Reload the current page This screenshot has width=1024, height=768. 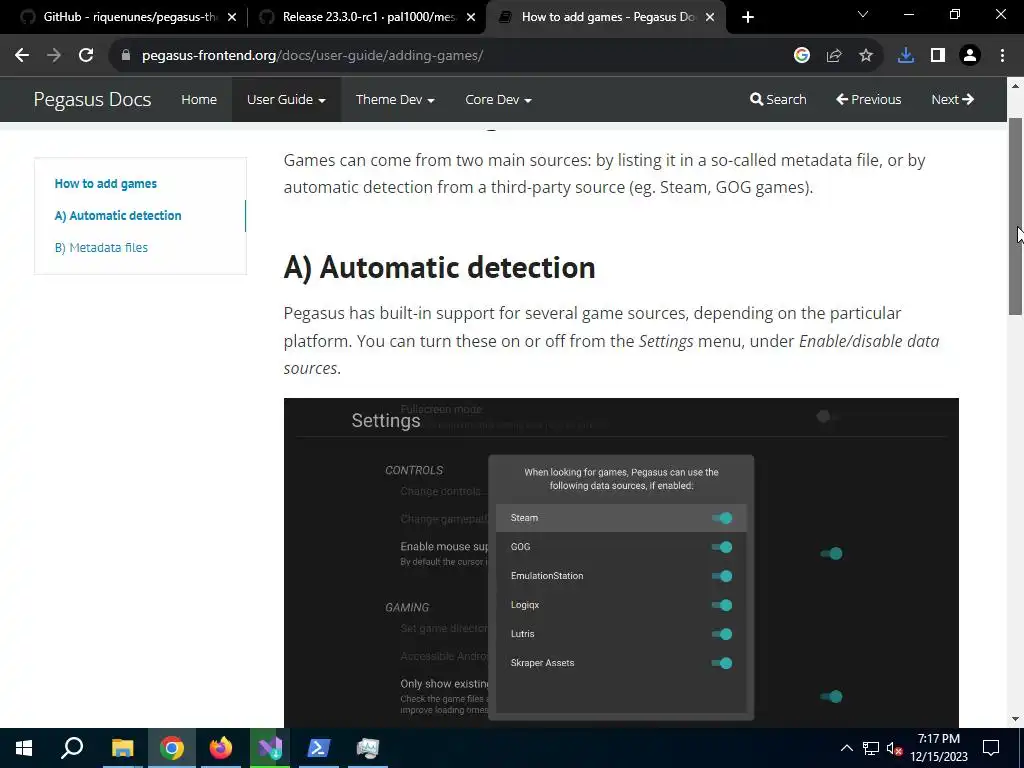point(86,56)
